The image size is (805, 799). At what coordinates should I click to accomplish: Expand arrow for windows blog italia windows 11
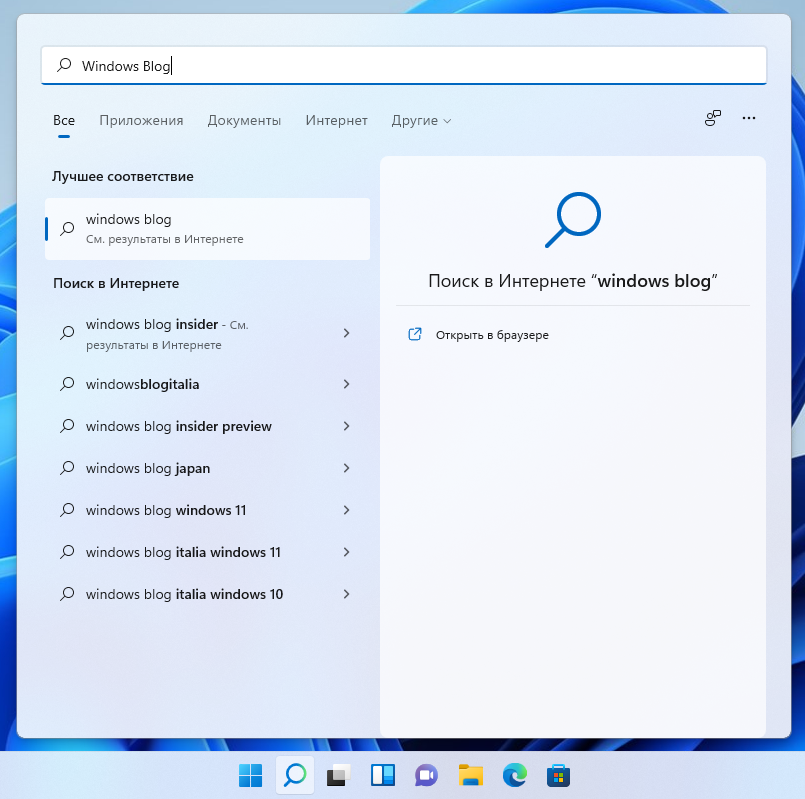point(347,553)
